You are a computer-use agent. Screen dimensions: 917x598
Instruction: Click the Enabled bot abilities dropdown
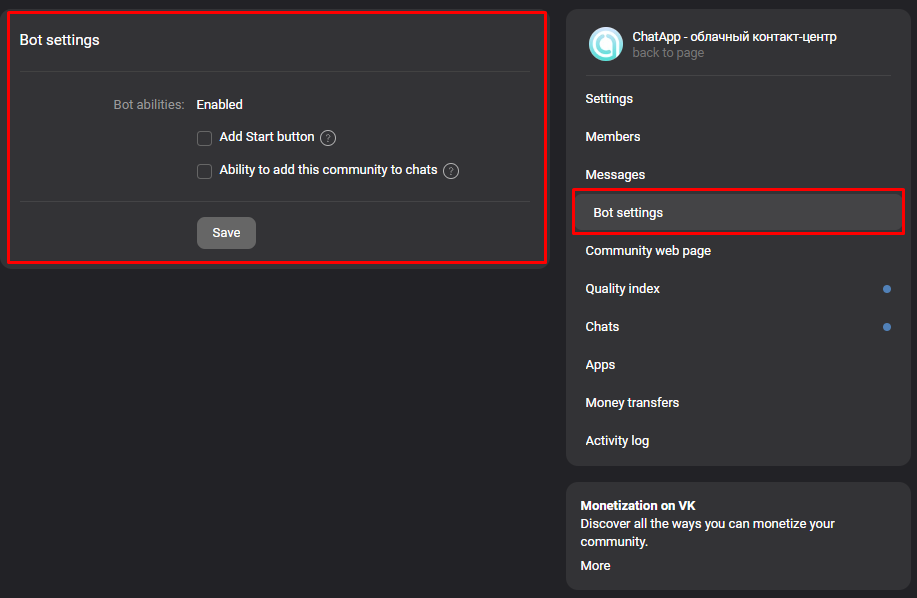click(219, 105)
